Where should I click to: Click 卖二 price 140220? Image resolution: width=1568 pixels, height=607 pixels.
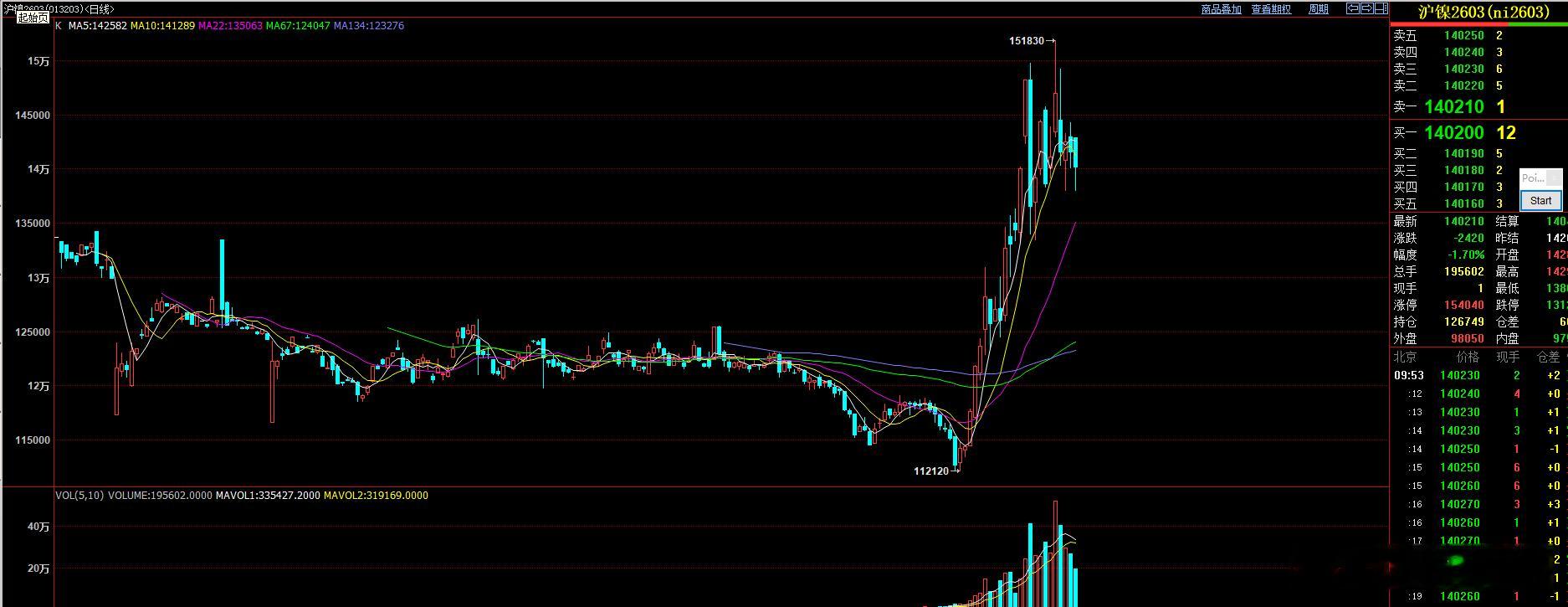click(1464, 86)
